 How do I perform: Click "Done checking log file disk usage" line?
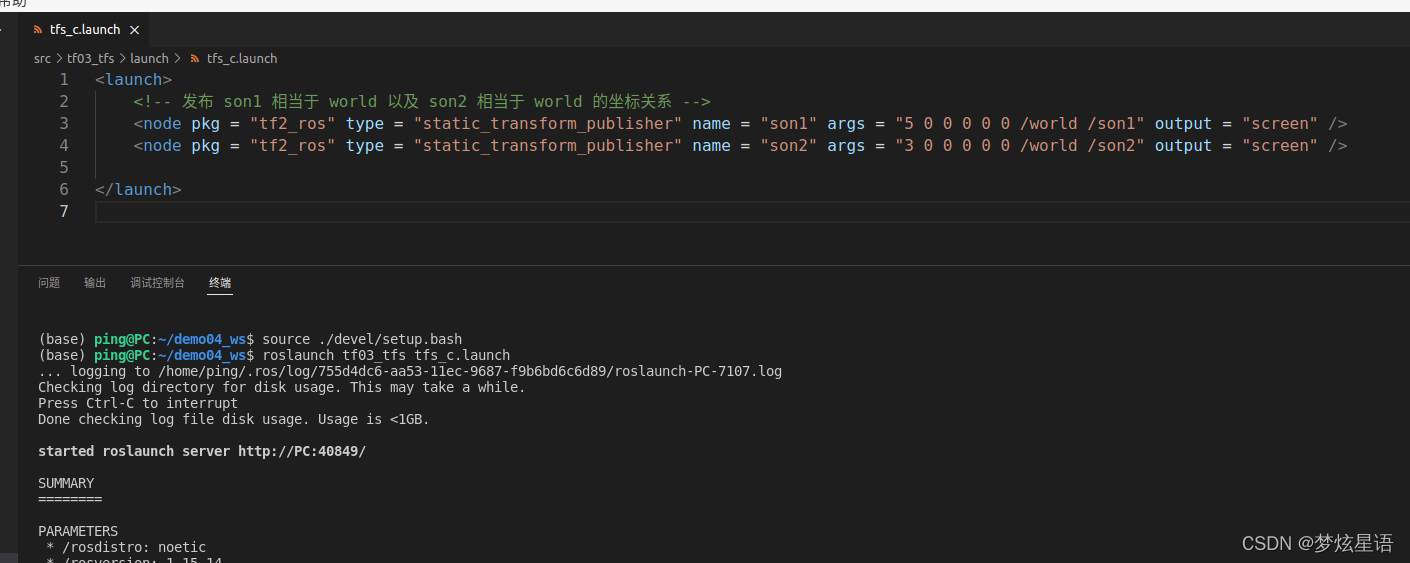click(234, 419)
